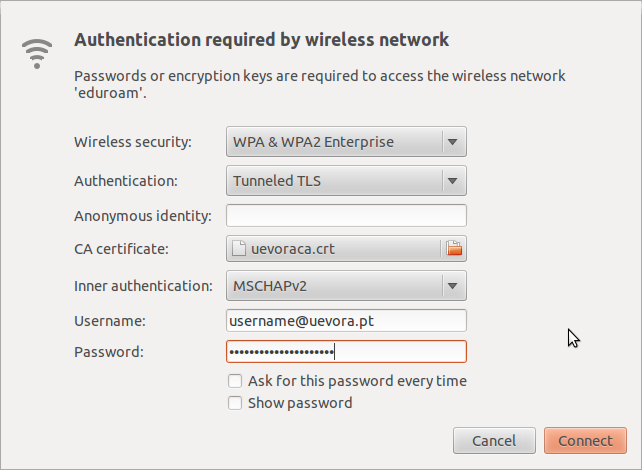Click the 'CA certificate:' label
The image size is (642, 470).
pos(121,249)
